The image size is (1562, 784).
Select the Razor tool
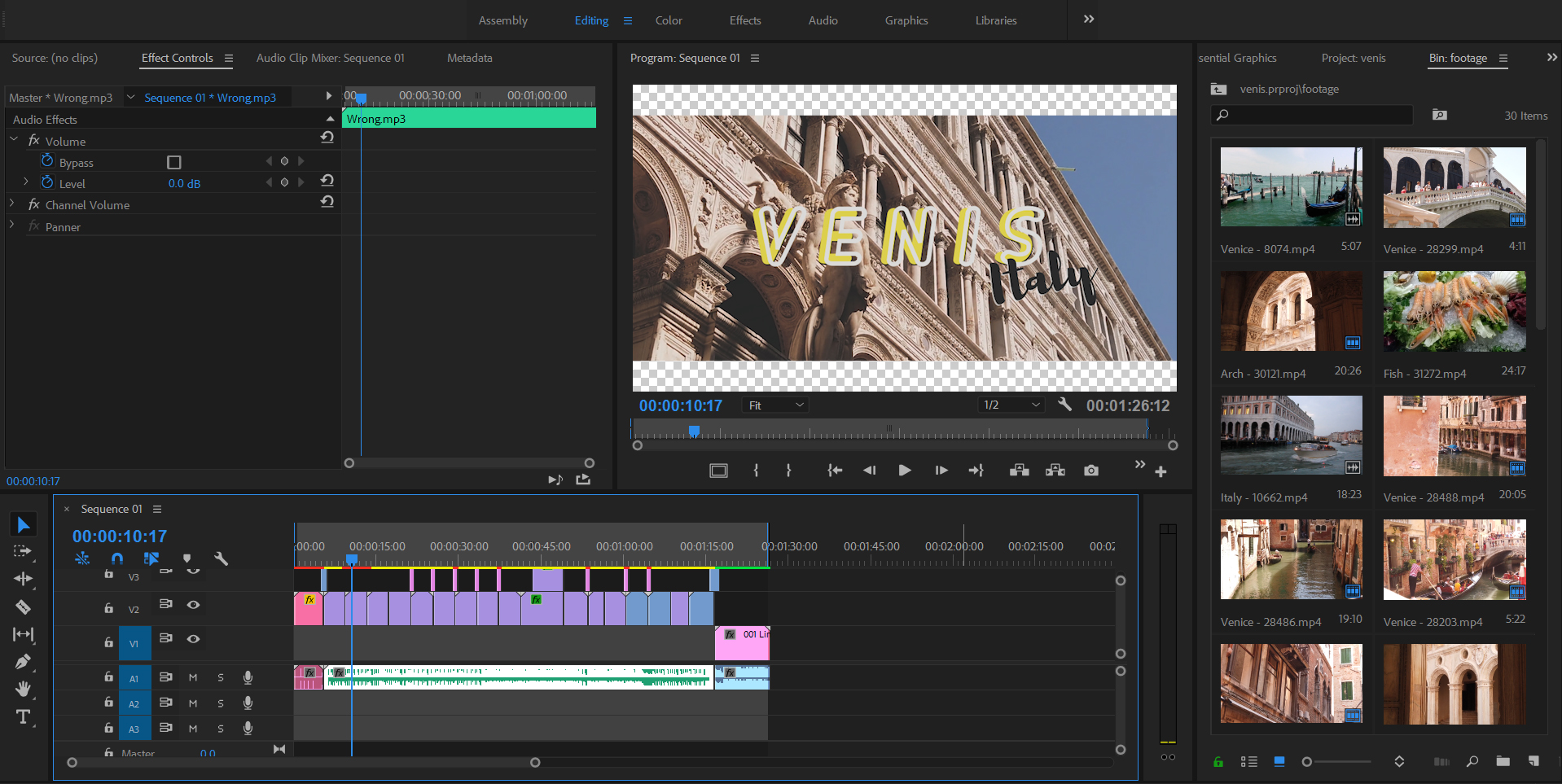[23, 607]
